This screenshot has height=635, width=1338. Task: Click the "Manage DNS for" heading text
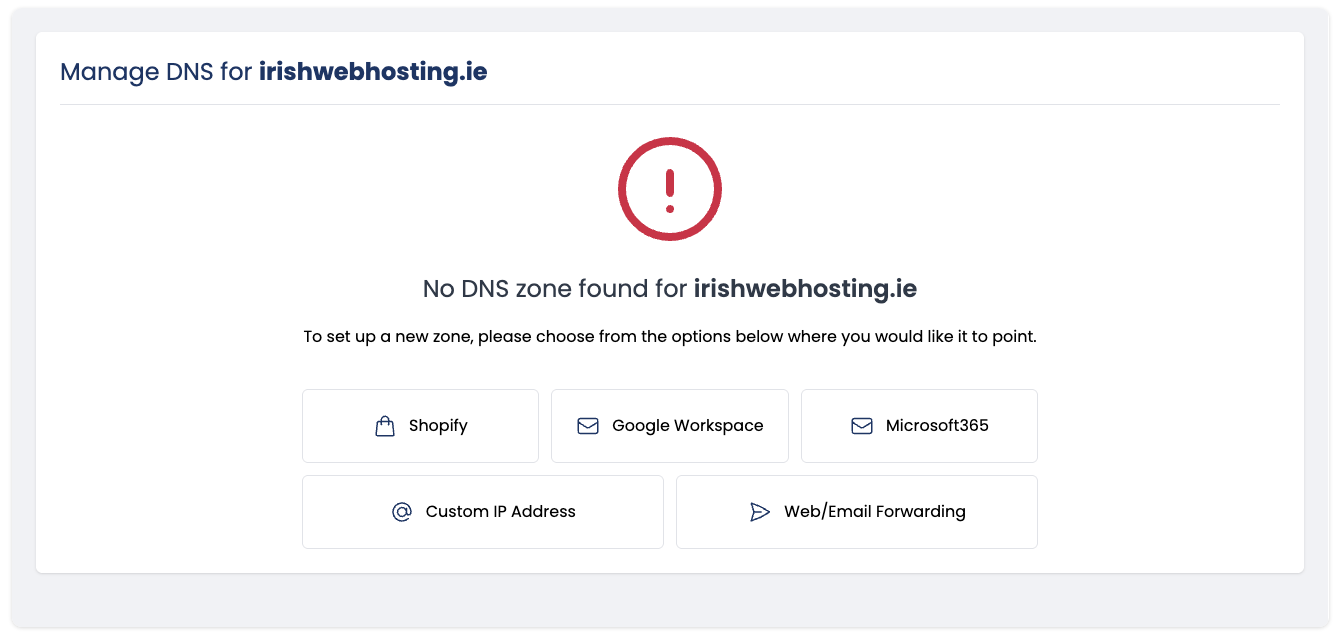click(x=156, y=72)
